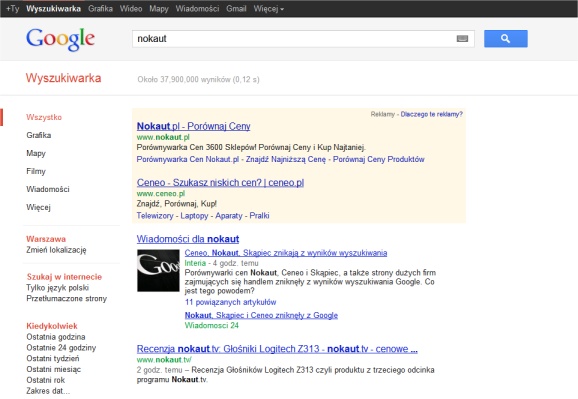Click Dlaczego te reklamy? link
The height and width of the screenshot is (399, 578).
431,114
